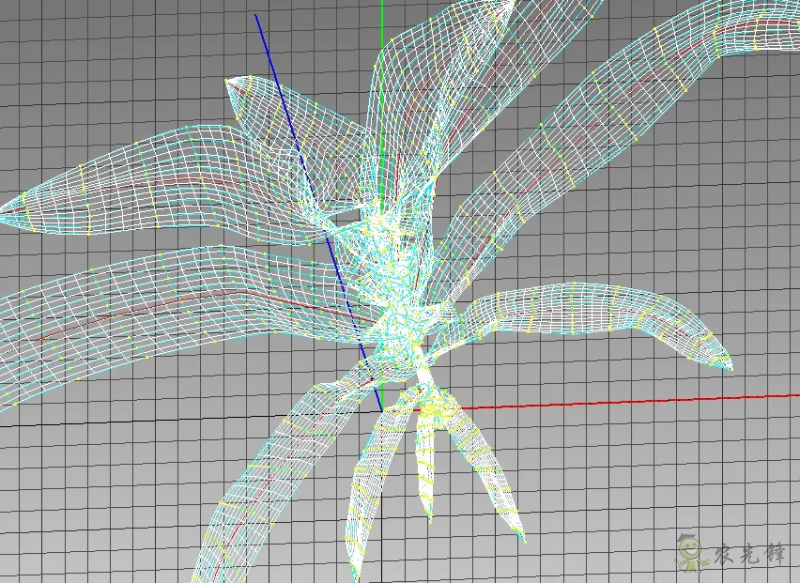Select the cupped leaf at upper left
This screenshot has width=800, height=583.
(270, 110)
